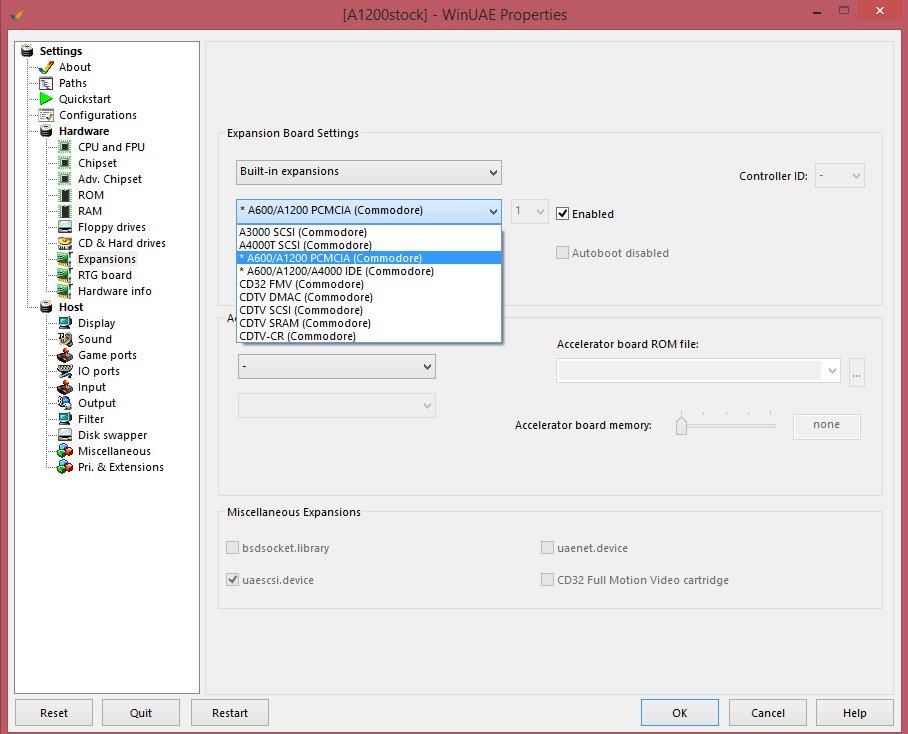This screenshot has height=734, width=908.
Task: Open the board number dropdown showing 1
Action: tap(529, 211)
